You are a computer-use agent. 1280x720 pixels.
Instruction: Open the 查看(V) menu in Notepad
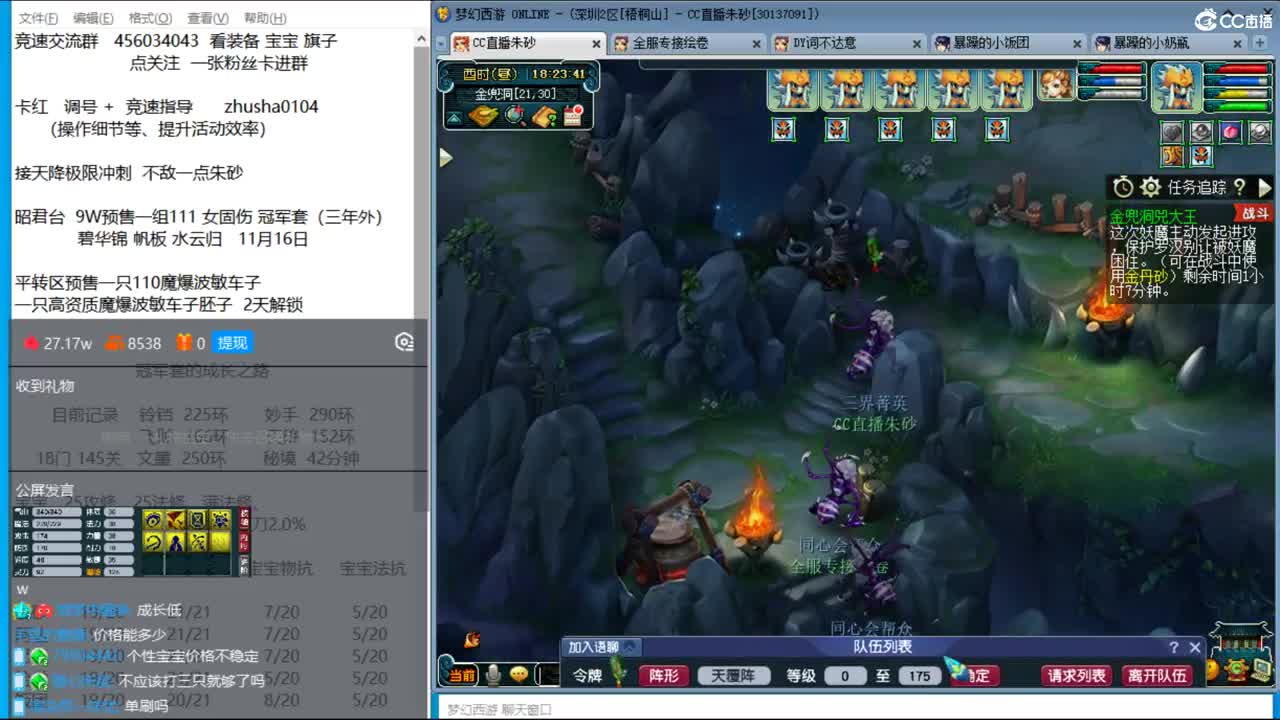coord(207,18)
